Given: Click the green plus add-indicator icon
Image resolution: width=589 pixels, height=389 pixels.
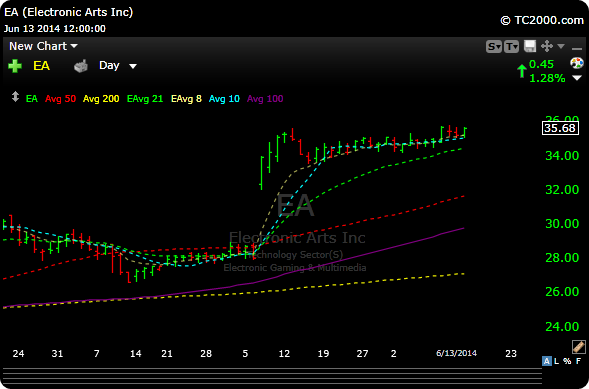Looking at the screenshot, I should point(15,66).
